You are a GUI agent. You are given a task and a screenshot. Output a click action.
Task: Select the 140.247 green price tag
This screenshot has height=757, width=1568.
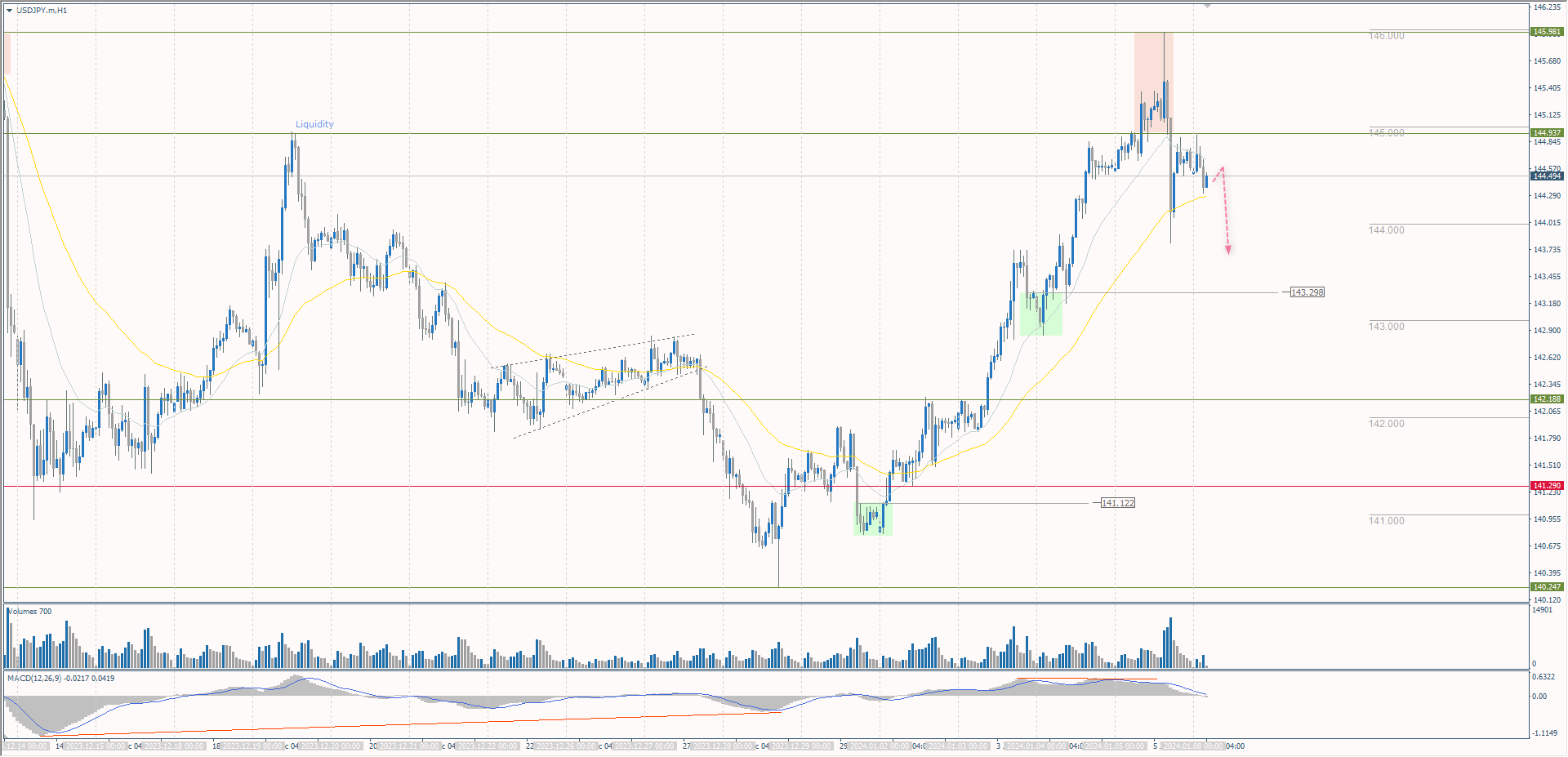[1547, 587]
